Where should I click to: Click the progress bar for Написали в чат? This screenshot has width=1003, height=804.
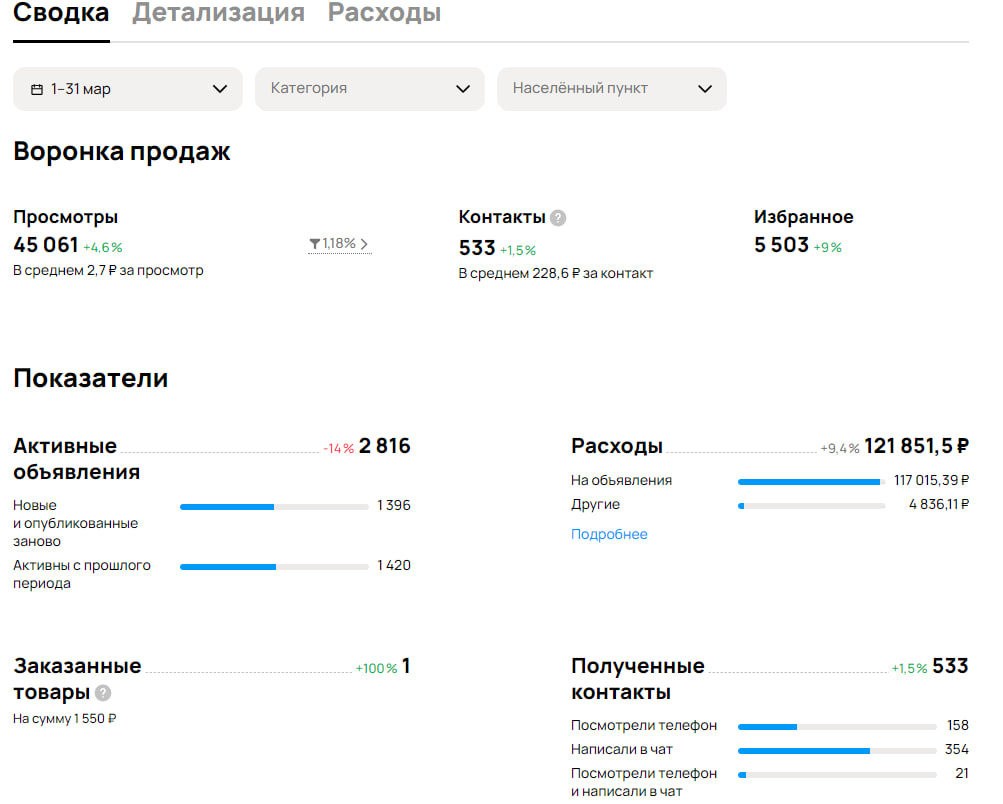point(836,749)
